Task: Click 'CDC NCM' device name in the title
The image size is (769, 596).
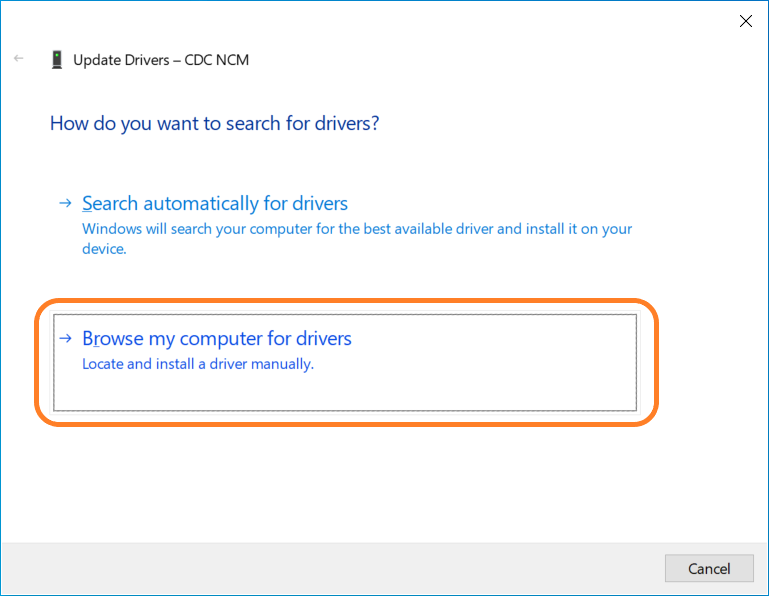Action: point(219,60)
